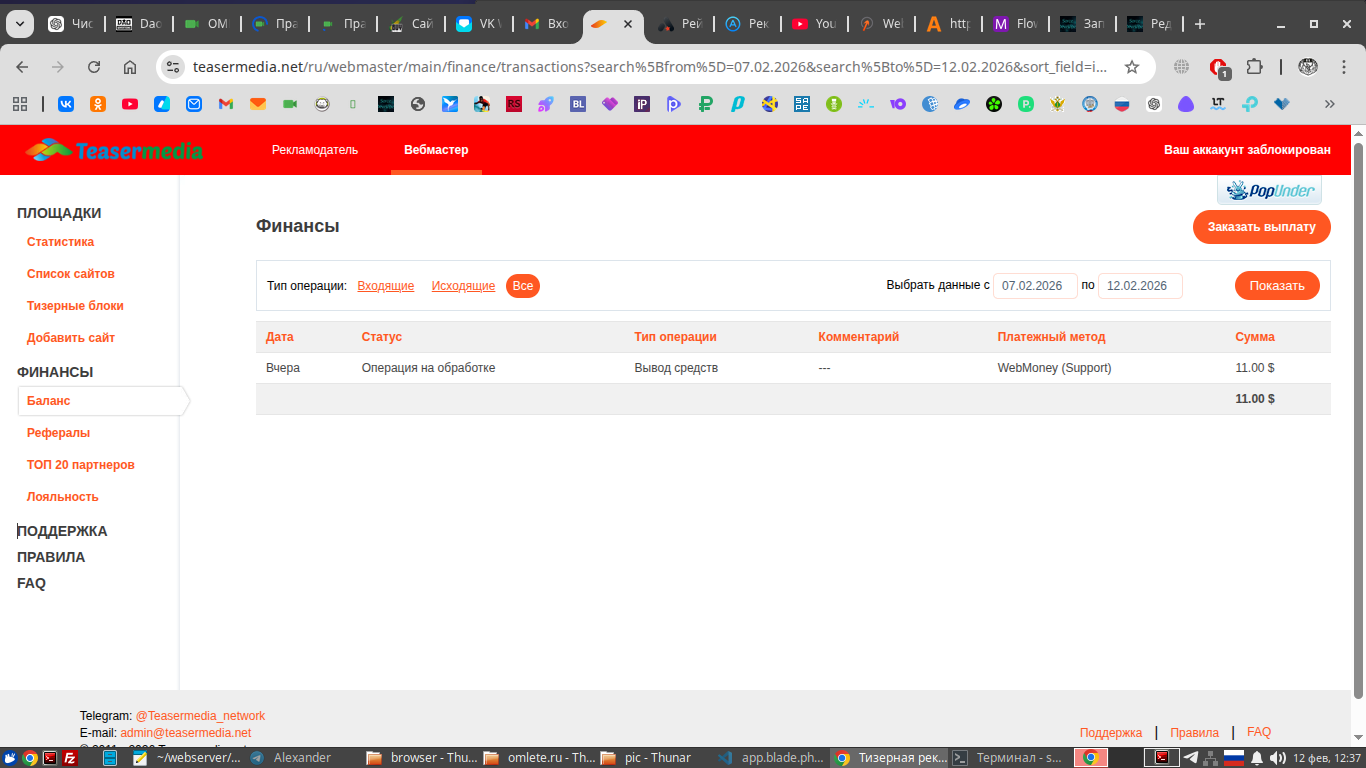Image resolution: width=1366 pixels, height=768 pixels.
Task: Switch to the 'Рекламодатель' tab
Action: pos(314,150)
